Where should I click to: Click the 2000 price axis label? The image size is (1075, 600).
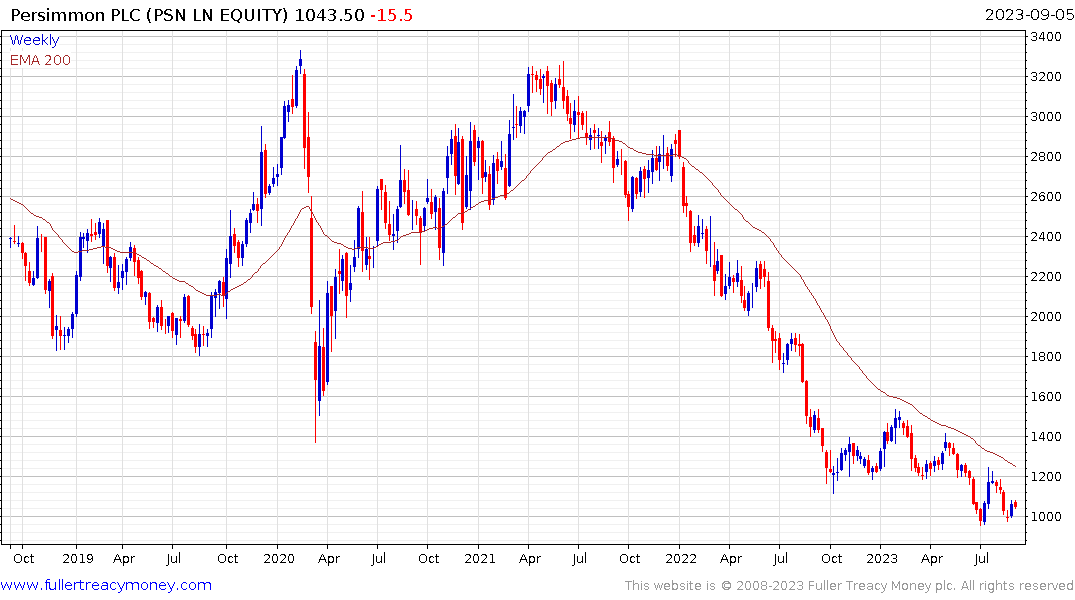tap(1046, 317)
